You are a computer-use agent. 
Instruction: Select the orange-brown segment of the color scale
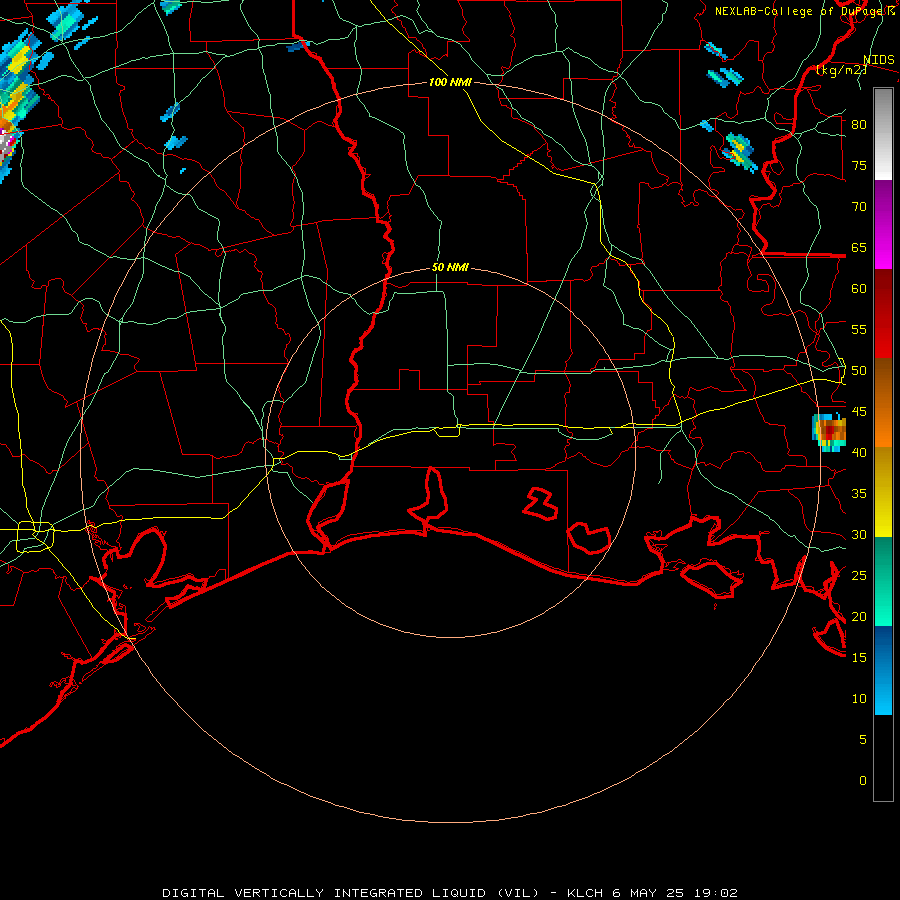(883, 402)
